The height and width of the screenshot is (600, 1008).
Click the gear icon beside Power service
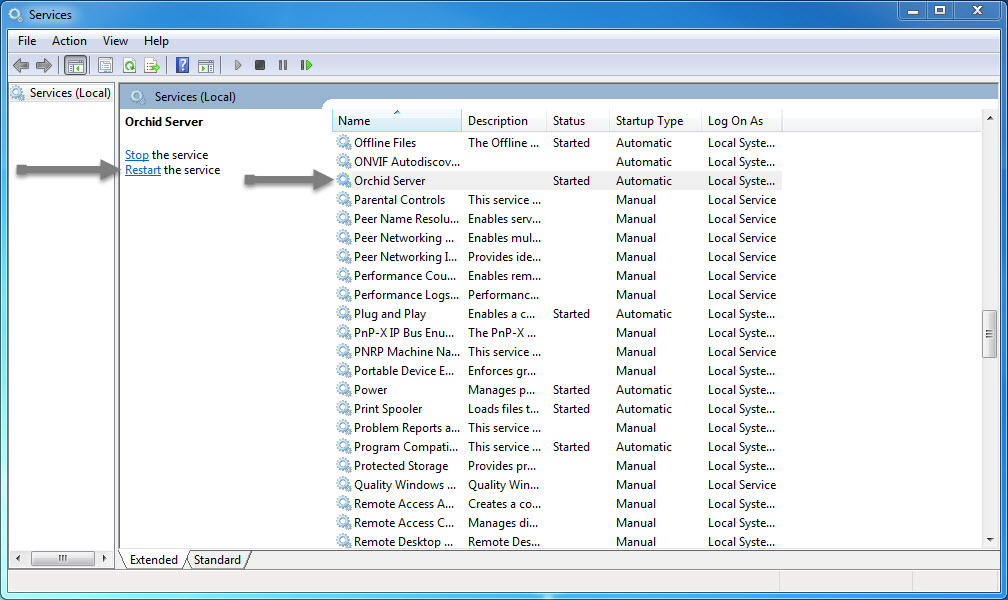click(x=344, y=390)
